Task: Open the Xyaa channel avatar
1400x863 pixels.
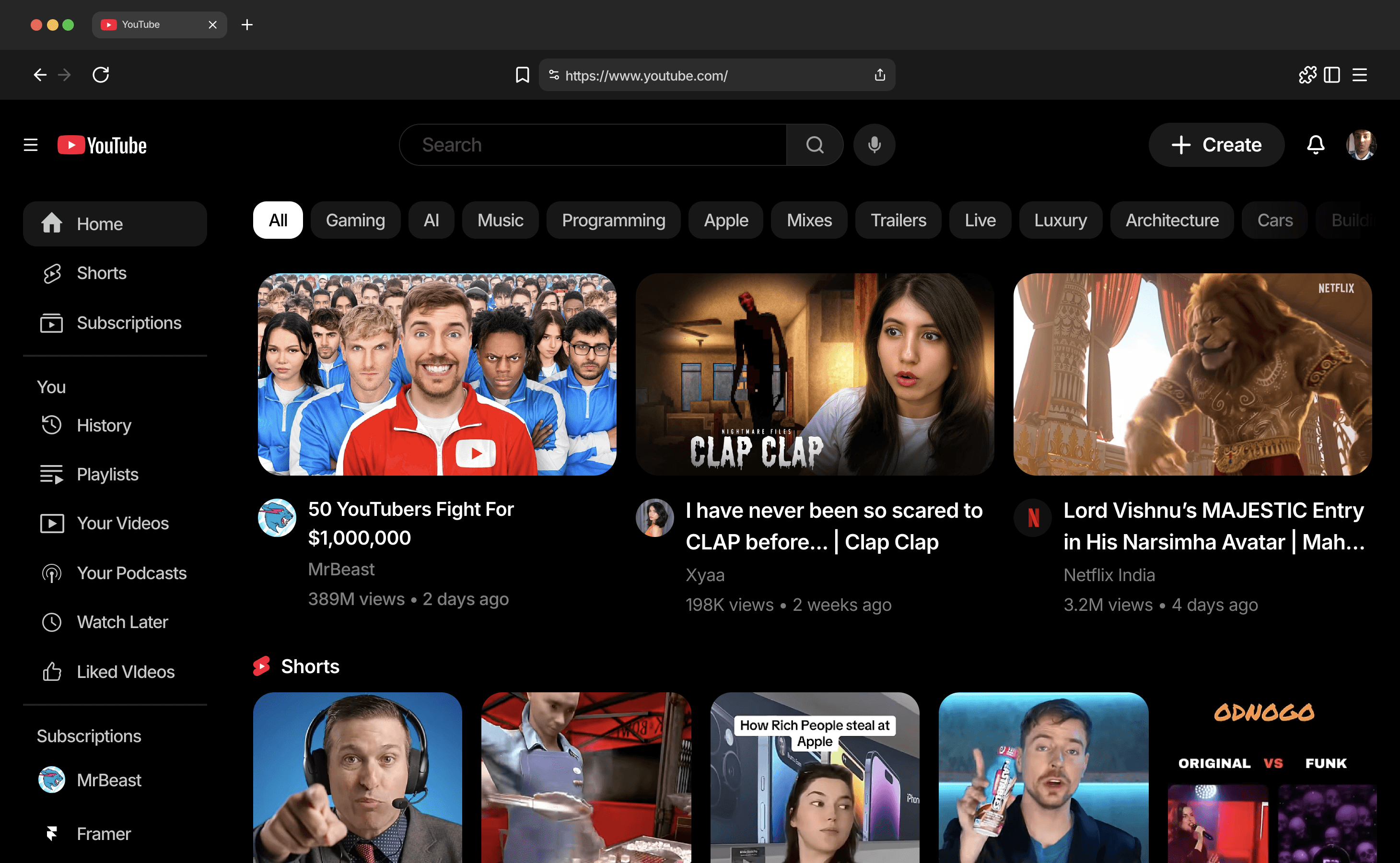Action: tap(654, 518)
